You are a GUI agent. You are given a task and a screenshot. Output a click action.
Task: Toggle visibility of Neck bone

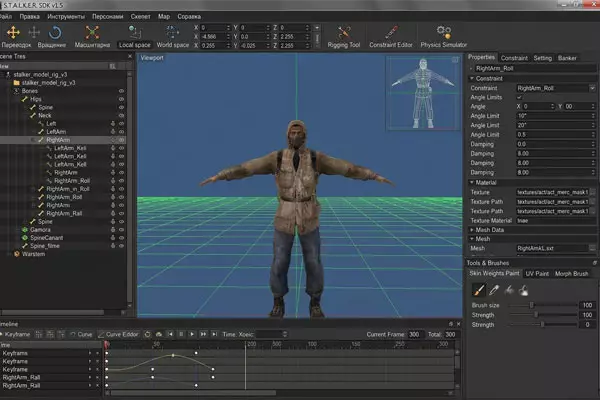121,115
